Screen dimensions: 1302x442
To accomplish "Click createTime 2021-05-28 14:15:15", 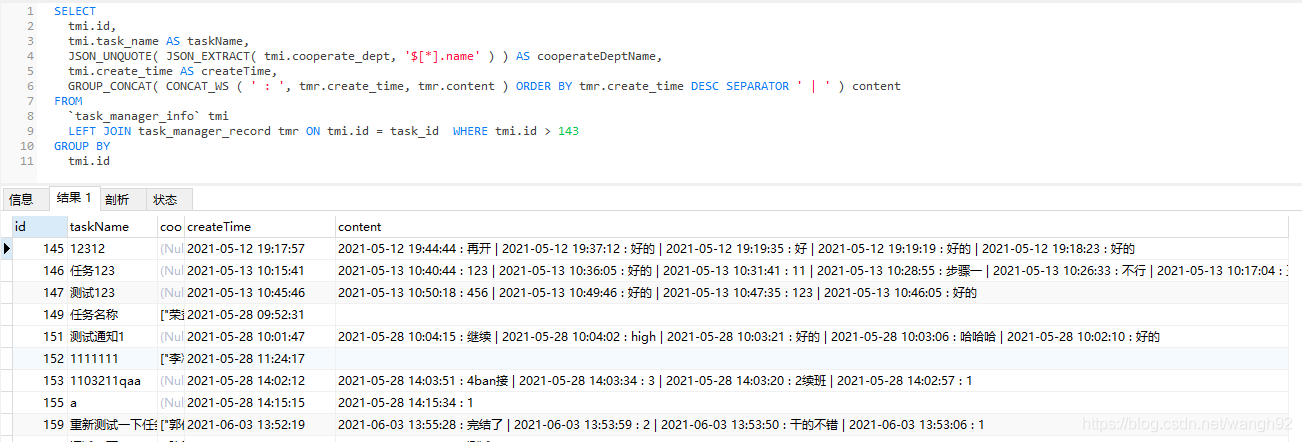I will point(260,402).
